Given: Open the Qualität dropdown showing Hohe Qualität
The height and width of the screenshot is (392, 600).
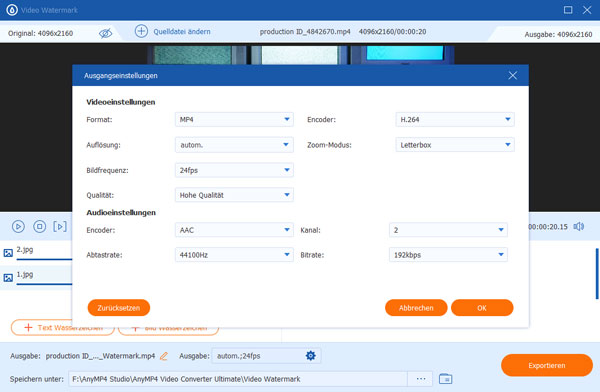Looking at the screenshot, I should tap(234, 195).
